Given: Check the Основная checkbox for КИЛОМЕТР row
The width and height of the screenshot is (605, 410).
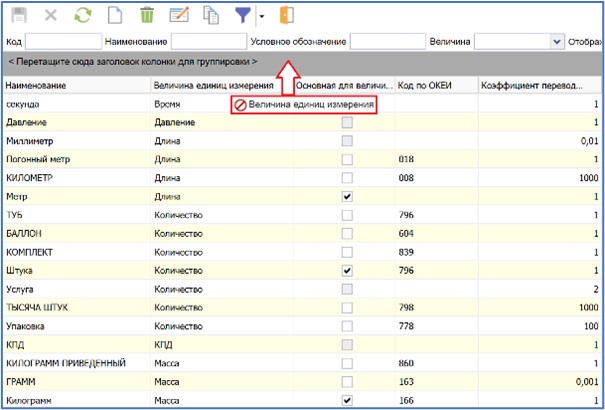Looking at the screenshot, I should [x=347, y=178].
